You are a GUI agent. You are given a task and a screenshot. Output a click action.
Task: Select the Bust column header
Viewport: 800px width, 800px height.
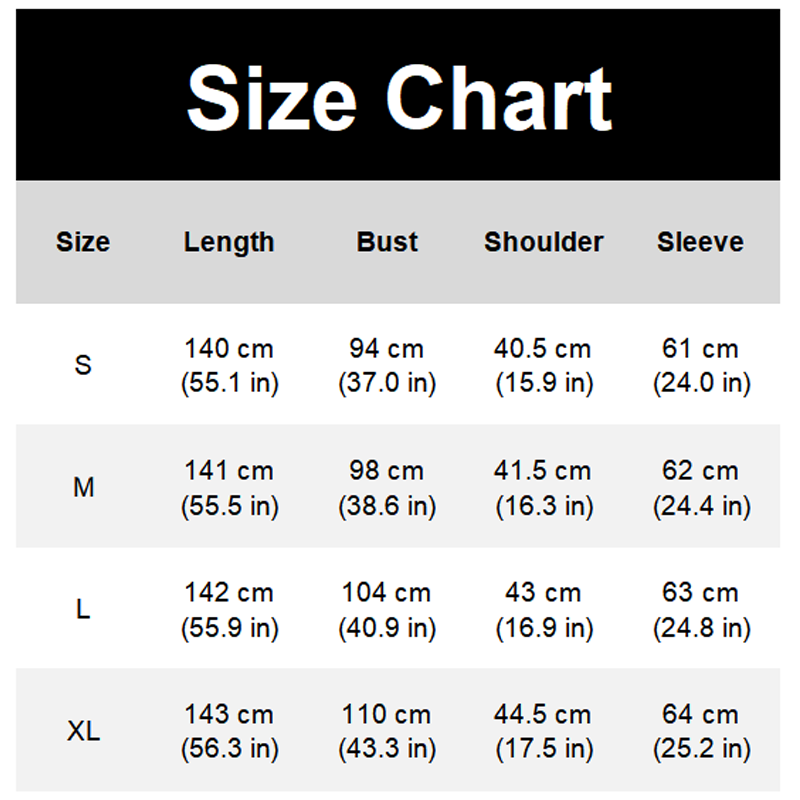387,242
